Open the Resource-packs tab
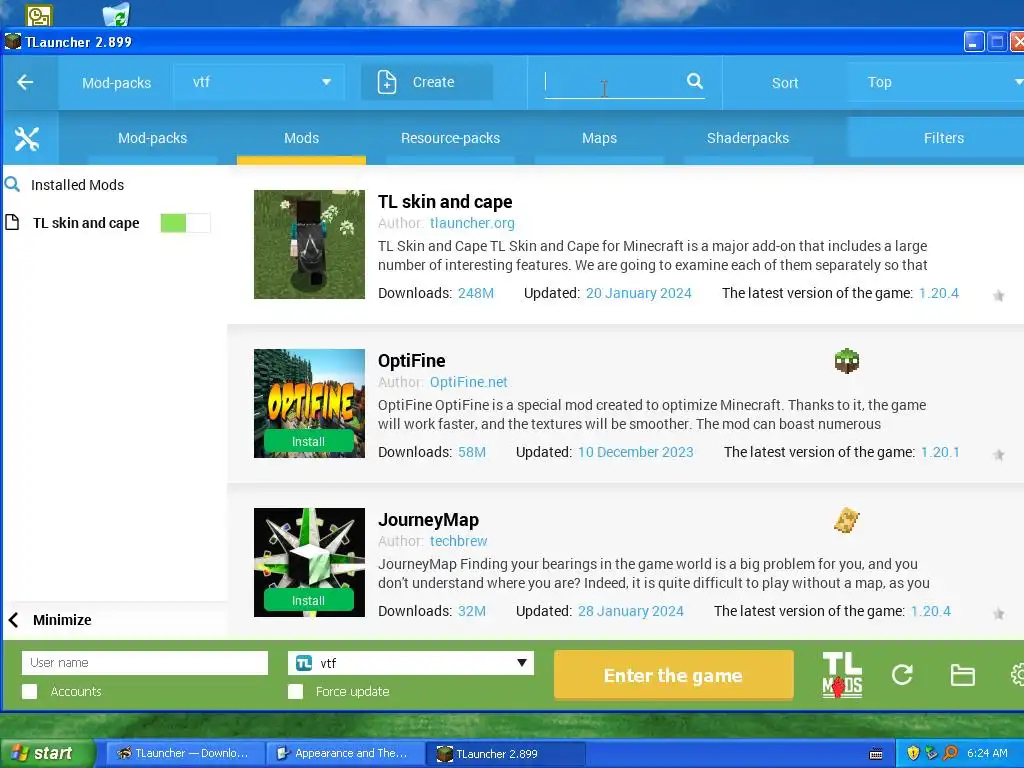1024x768 pixels. tap(450, 138)
